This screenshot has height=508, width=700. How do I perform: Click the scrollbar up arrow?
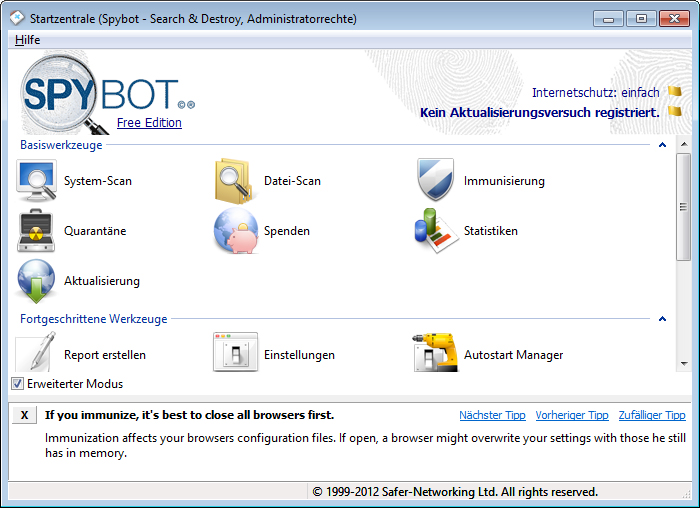point(683,144)
